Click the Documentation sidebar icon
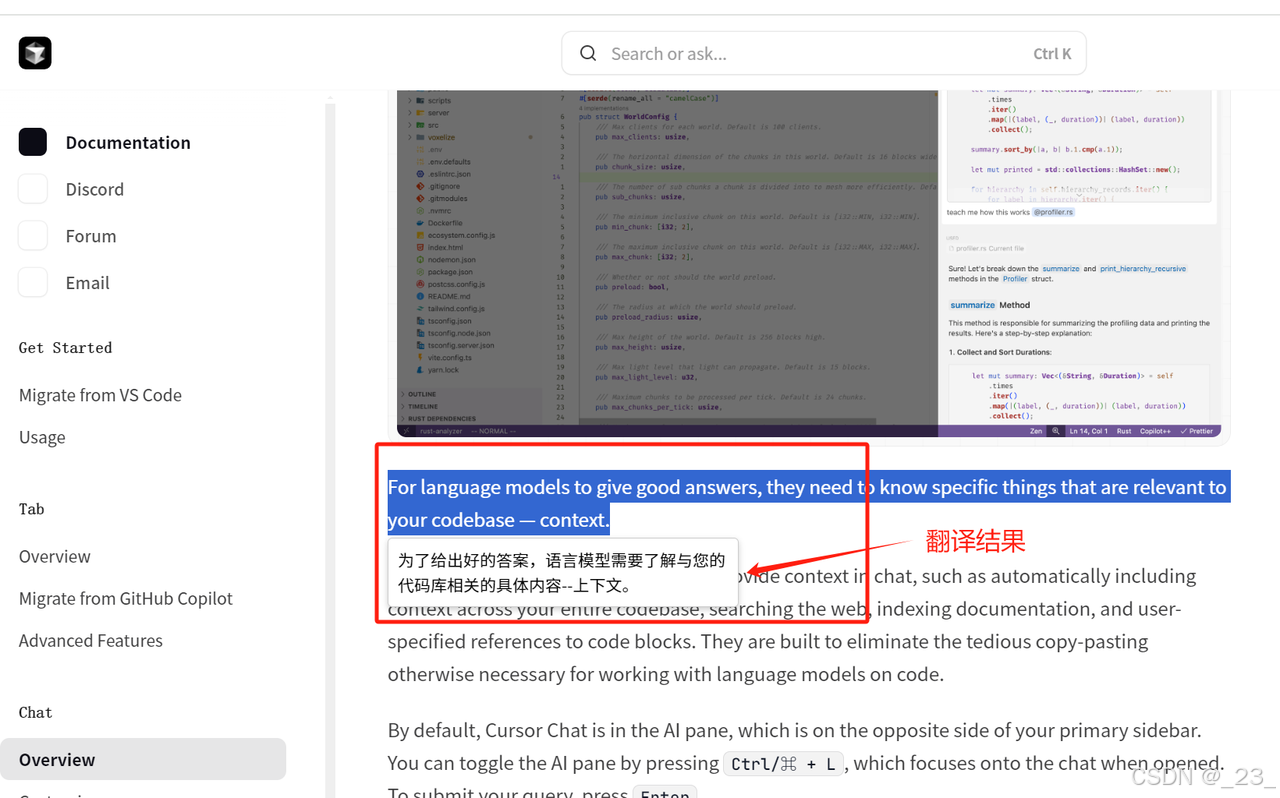Screen dimensions: 1280x798 click(33, 142)
